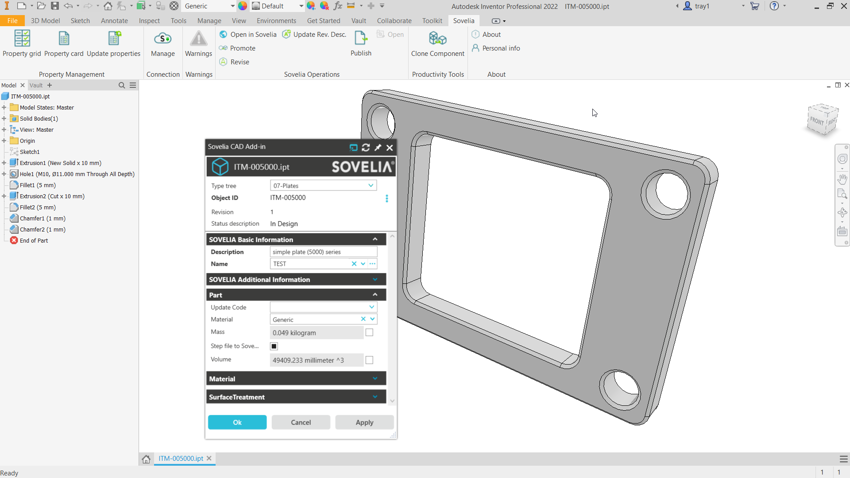This screenshot has height=478, width=850.
Task: Expand Extrusion1 node in model tree
Action: 4,163
